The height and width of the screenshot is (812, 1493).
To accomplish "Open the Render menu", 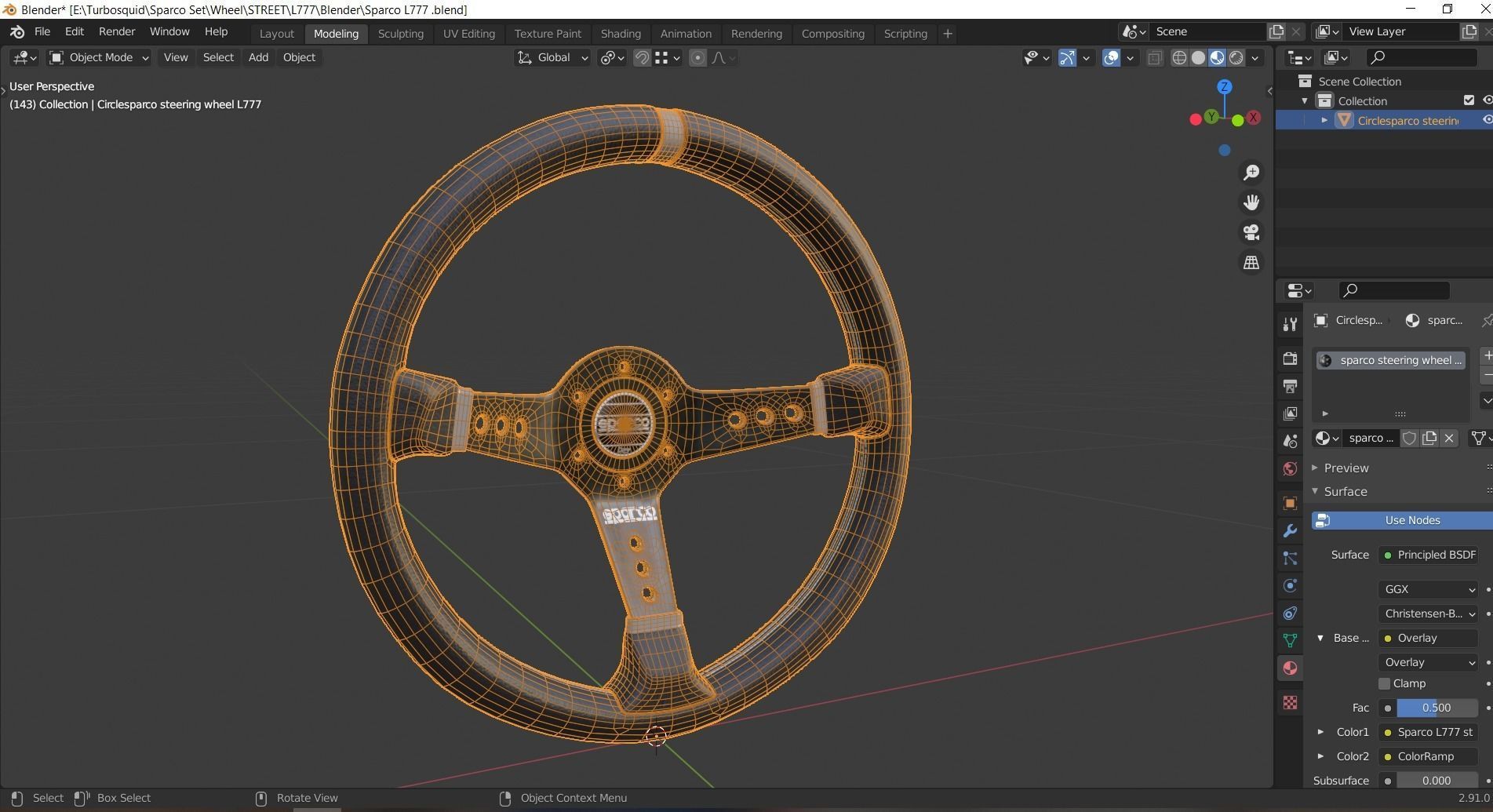I will (x=117, y=31).
